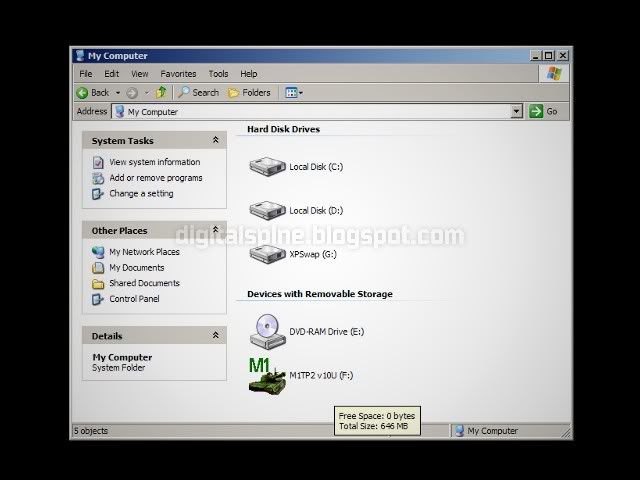Click the Hard Disk Drives group header

pos(284,129)
